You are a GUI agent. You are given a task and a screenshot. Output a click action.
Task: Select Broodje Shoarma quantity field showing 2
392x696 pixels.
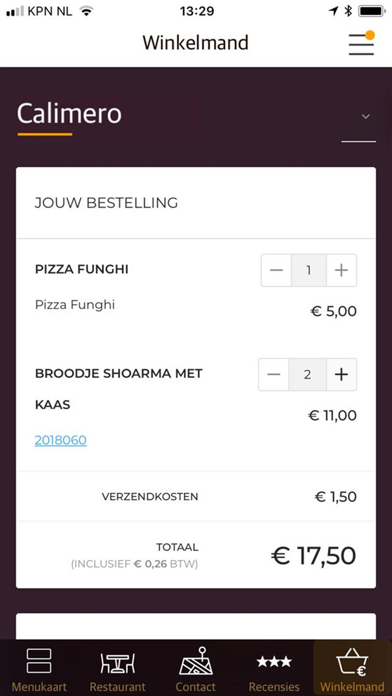click(x=308, y=375)
